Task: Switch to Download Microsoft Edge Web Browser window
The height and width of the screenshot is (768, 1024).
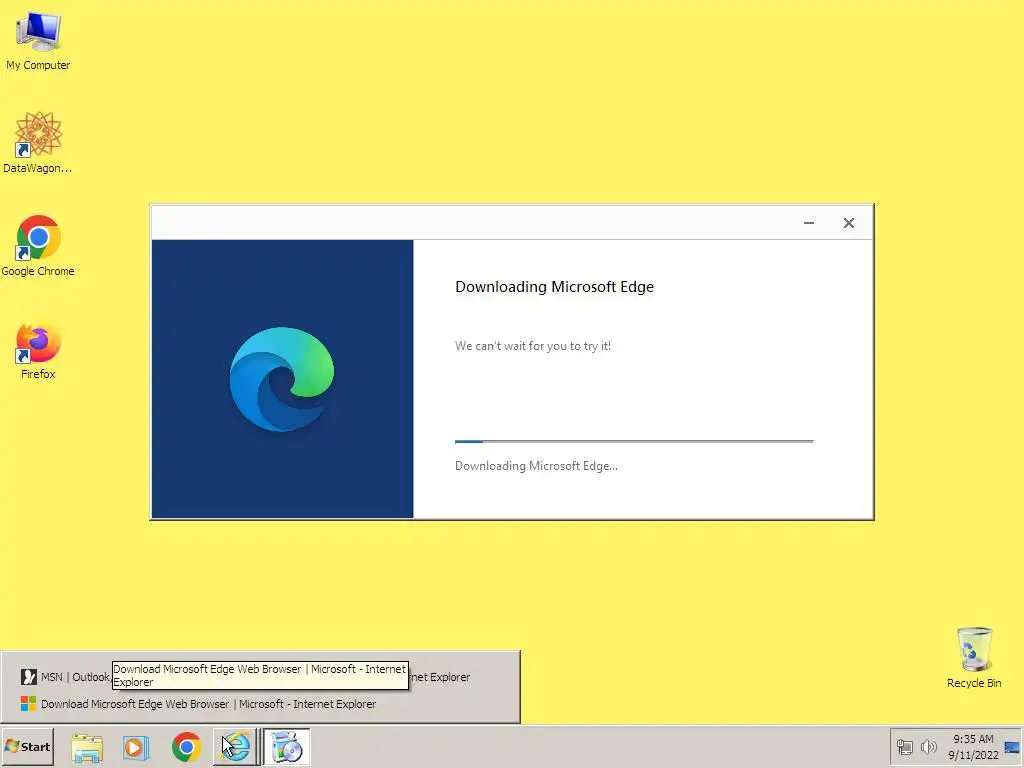Action: pos(199,704)
